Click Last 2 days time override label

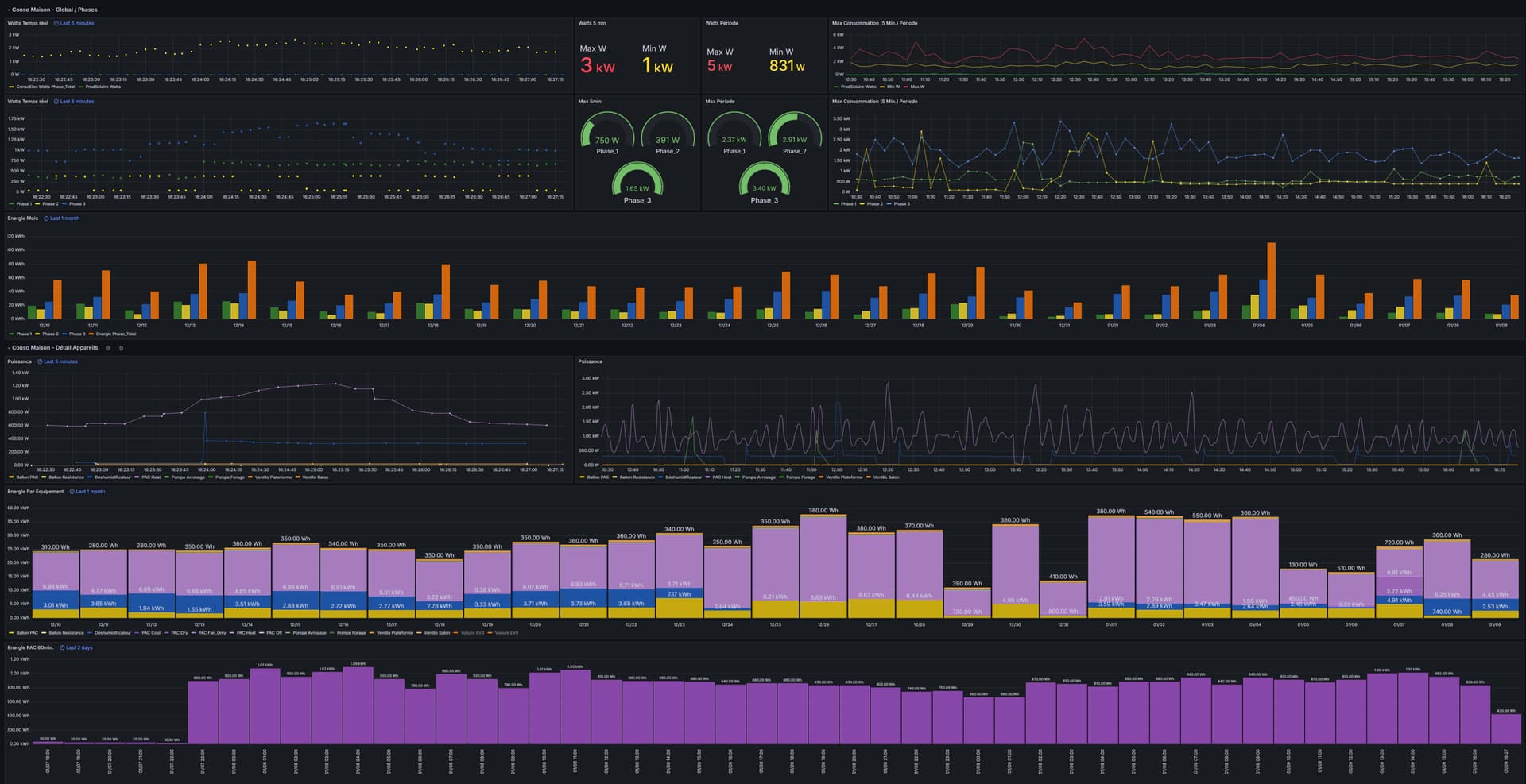[79, 648]
